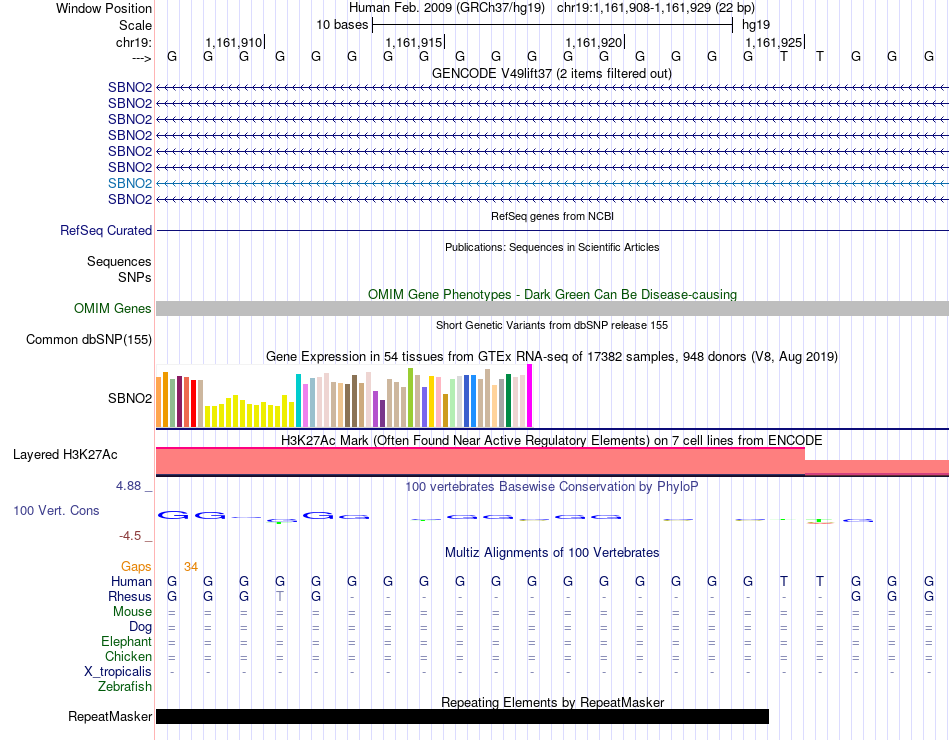Click the magenta bar in GTEx chart

click(530, 396)
